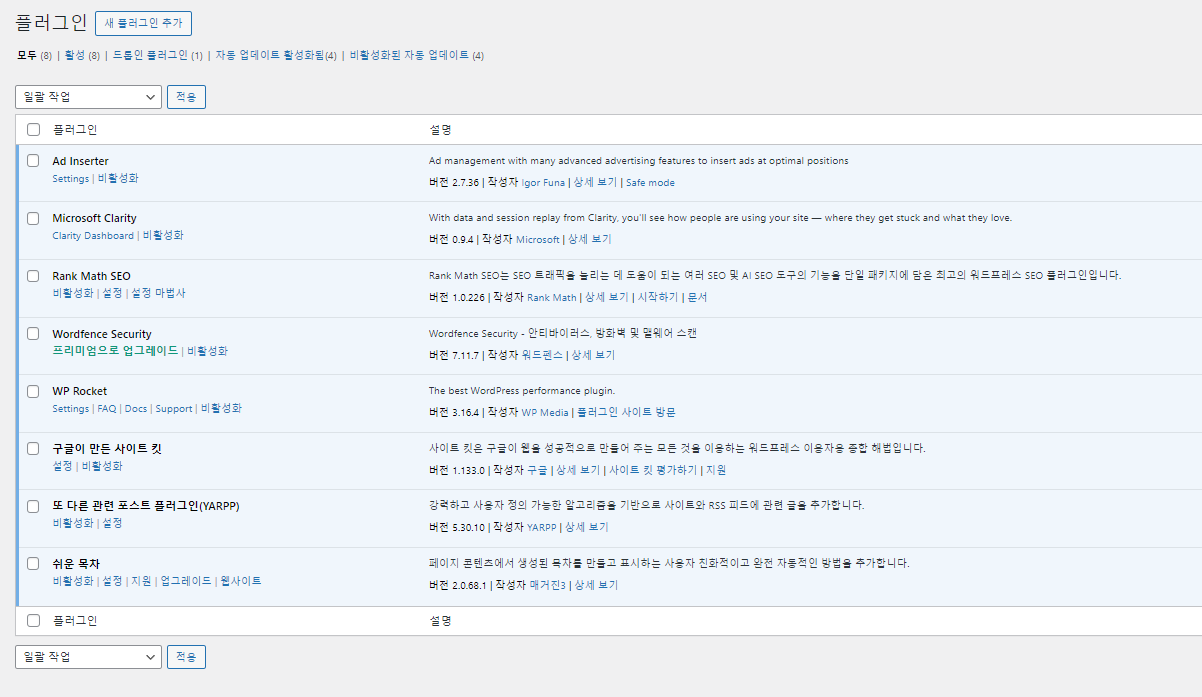This screenshot has height=697, width=1202.
Task: Deactivate Microsoft Clarity via 비활성화
Action: click(163, 236)
